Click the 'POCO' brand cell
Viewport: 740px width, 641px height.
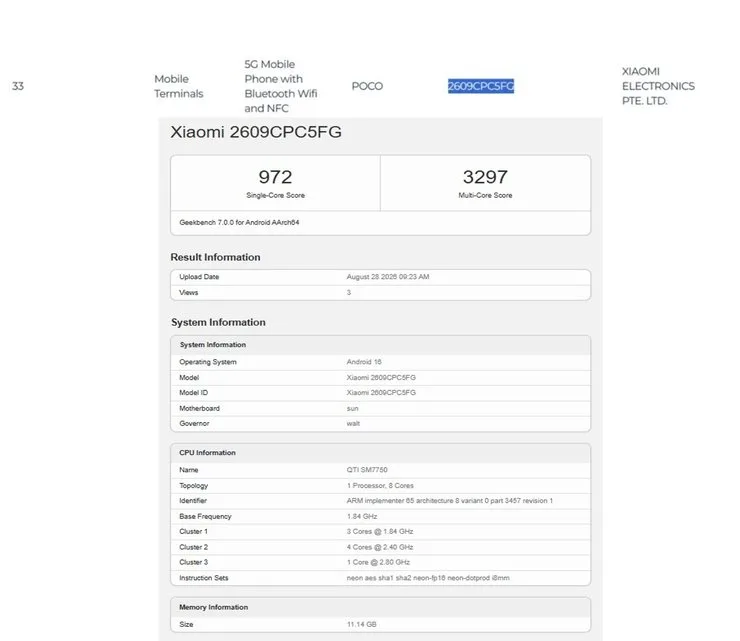click(367, 86)
